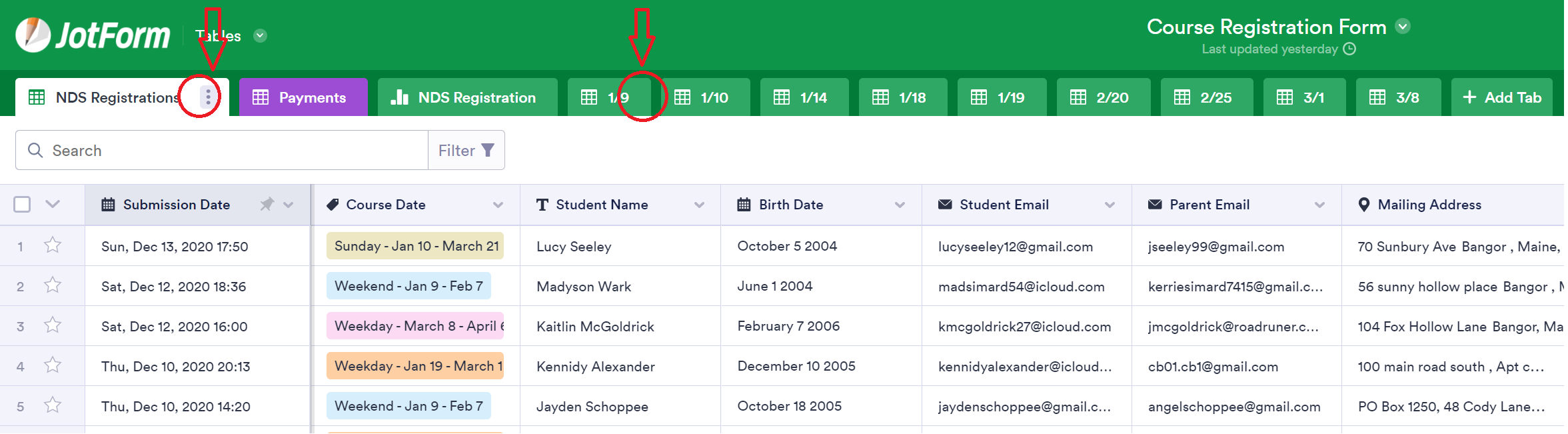Click the last updated clock icon
Image resolution: width=1568 pixels, height=434 pixels.
pos(1350,49)
